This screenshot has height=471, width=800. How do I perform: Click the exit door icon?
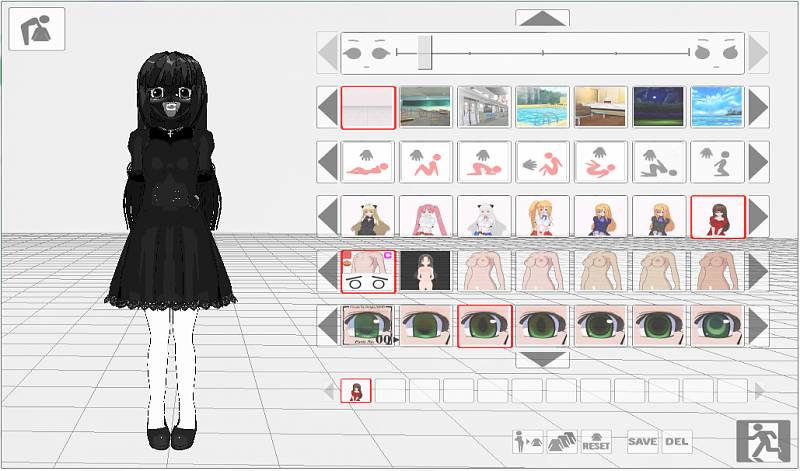(762, 441)
